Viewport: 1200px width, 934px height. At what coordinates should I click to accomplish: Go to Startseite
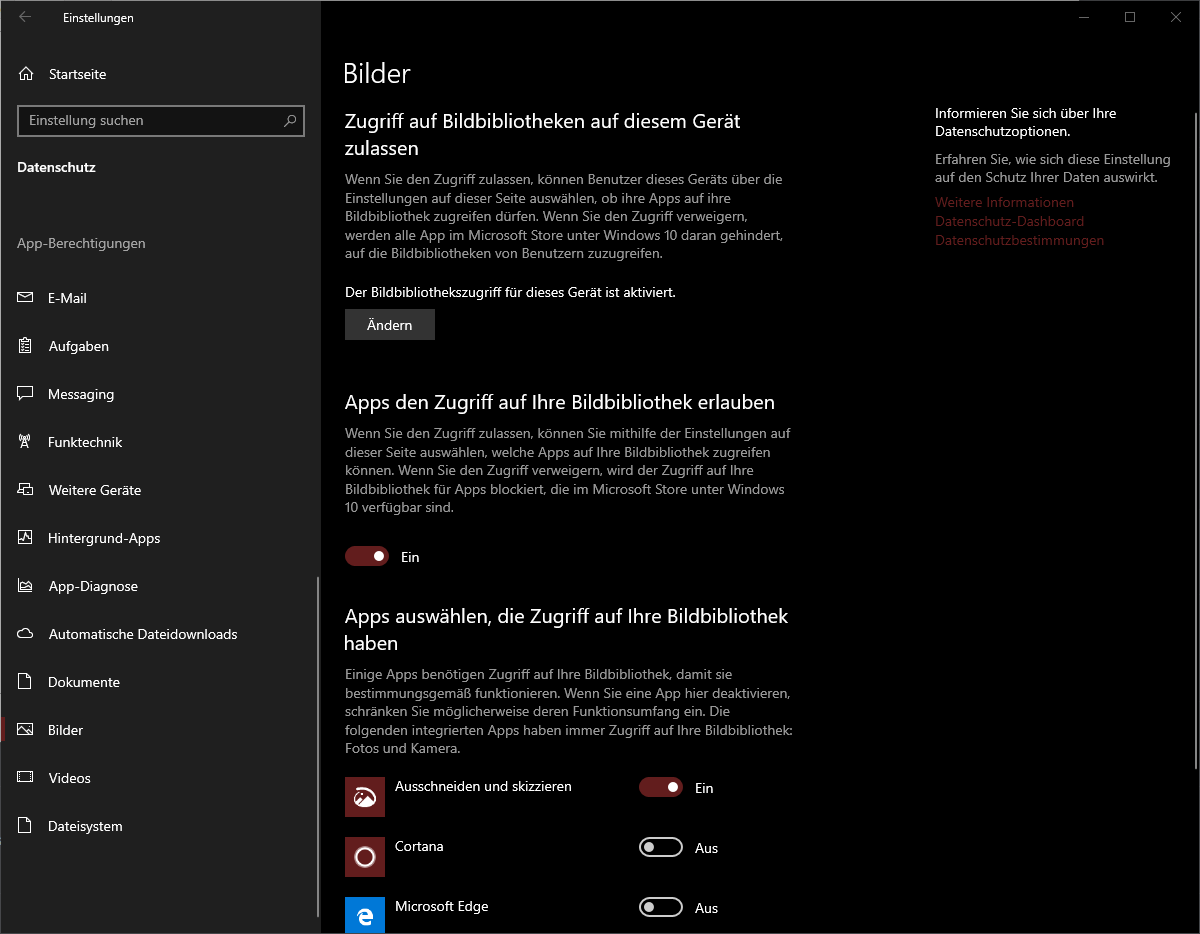pos(160,74)
